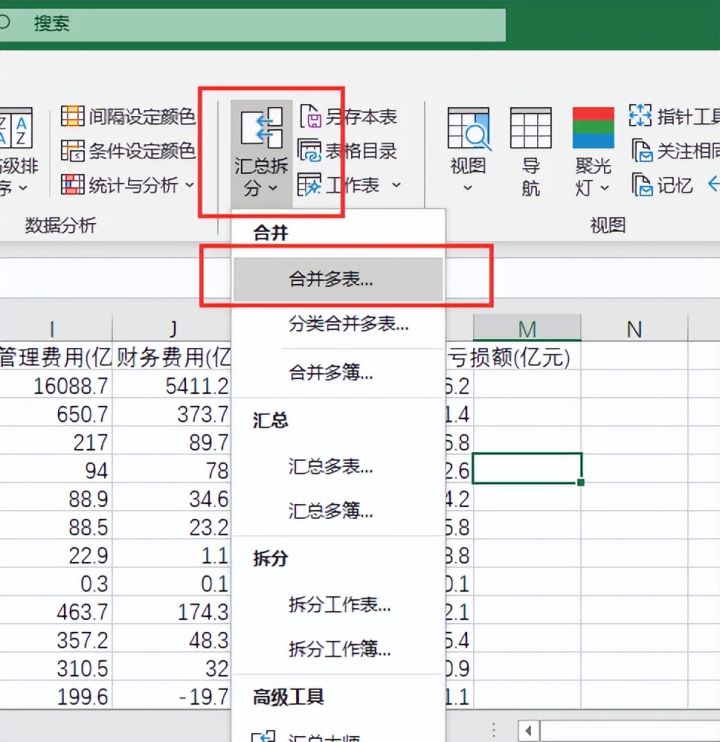Select column N header
This screenshot has height=742, width=720.
click(634, 329)
